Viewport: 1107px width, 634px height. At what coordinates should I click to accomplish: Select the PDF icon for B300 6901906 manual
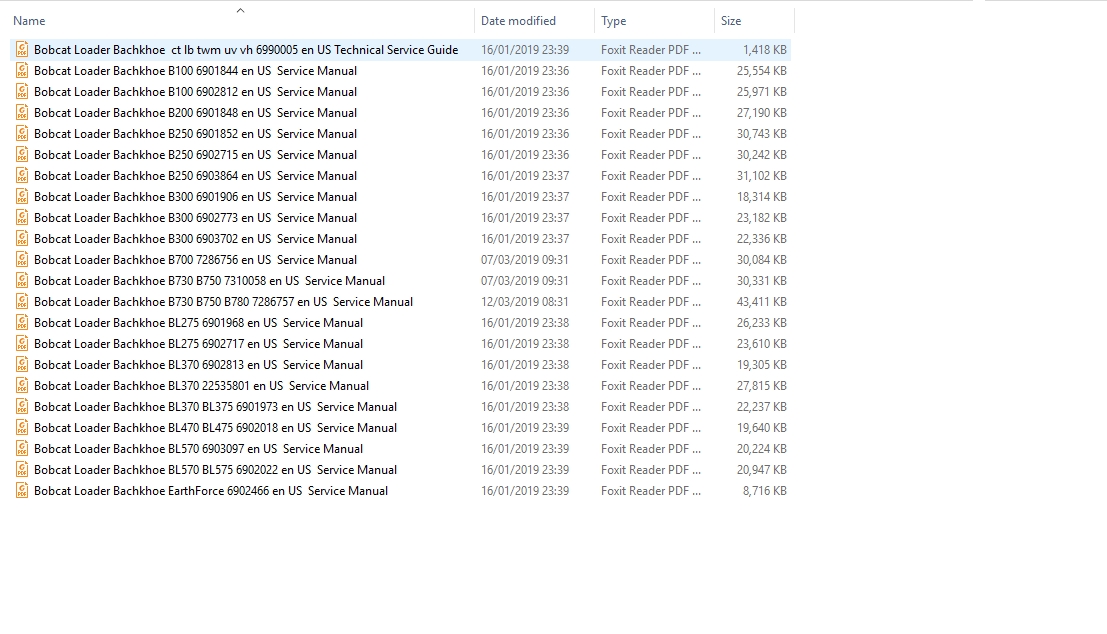(x=22, y=197)
